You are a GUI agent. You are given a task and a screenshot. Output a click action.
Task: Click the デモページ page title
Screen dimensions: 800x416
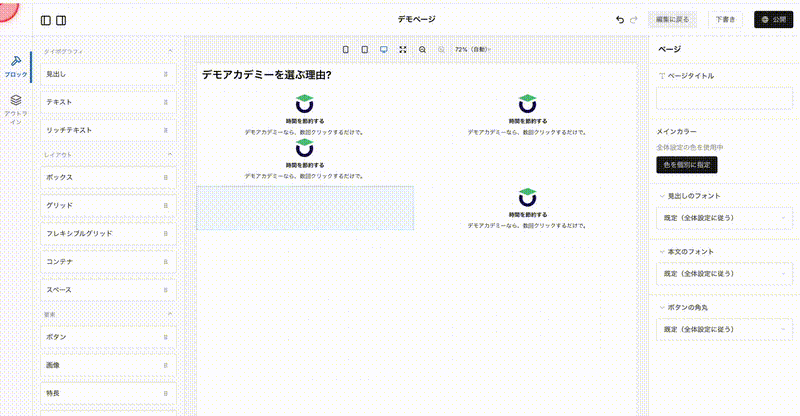tap(416, 19)
